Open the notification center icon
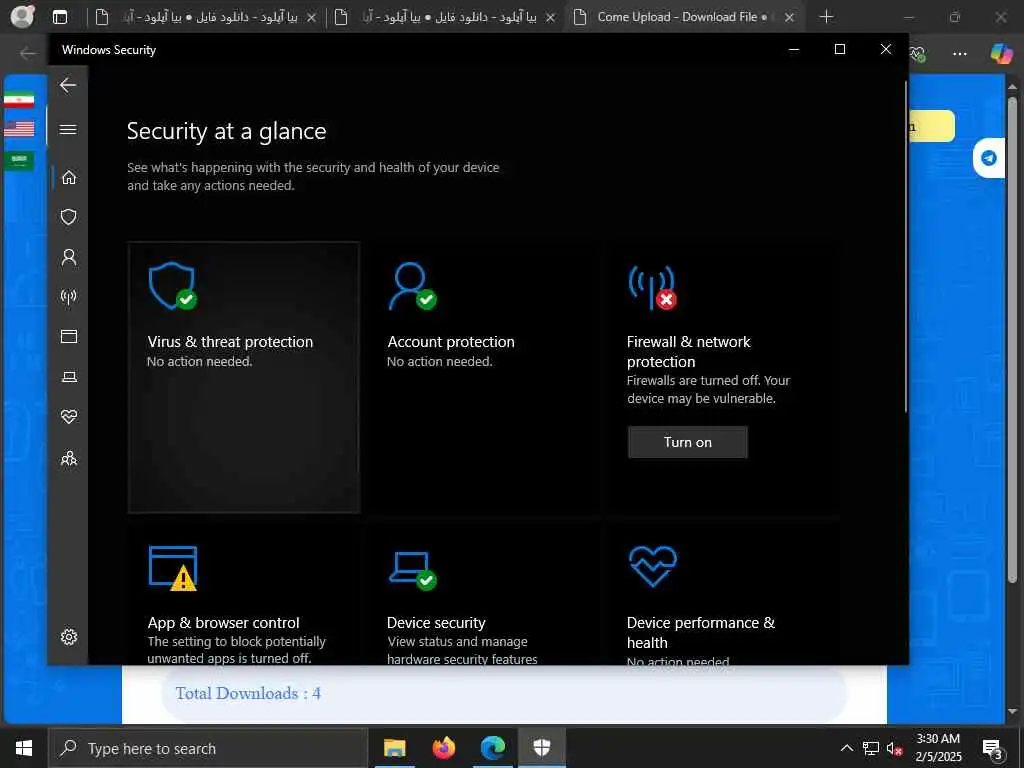1024x768 pixels. [x=993, y=748]
